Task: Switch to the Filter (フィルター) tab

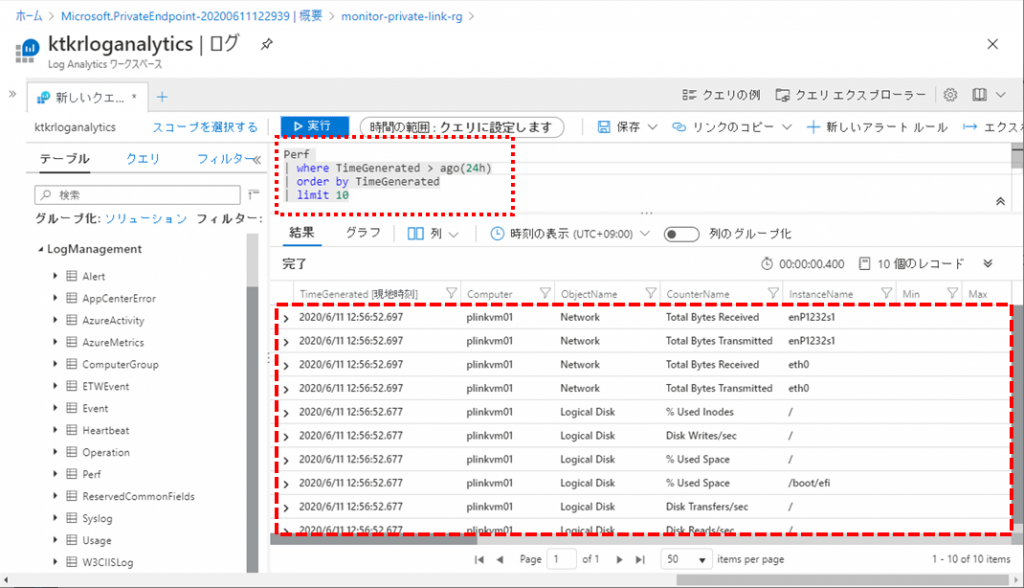Action: [225, 159]
